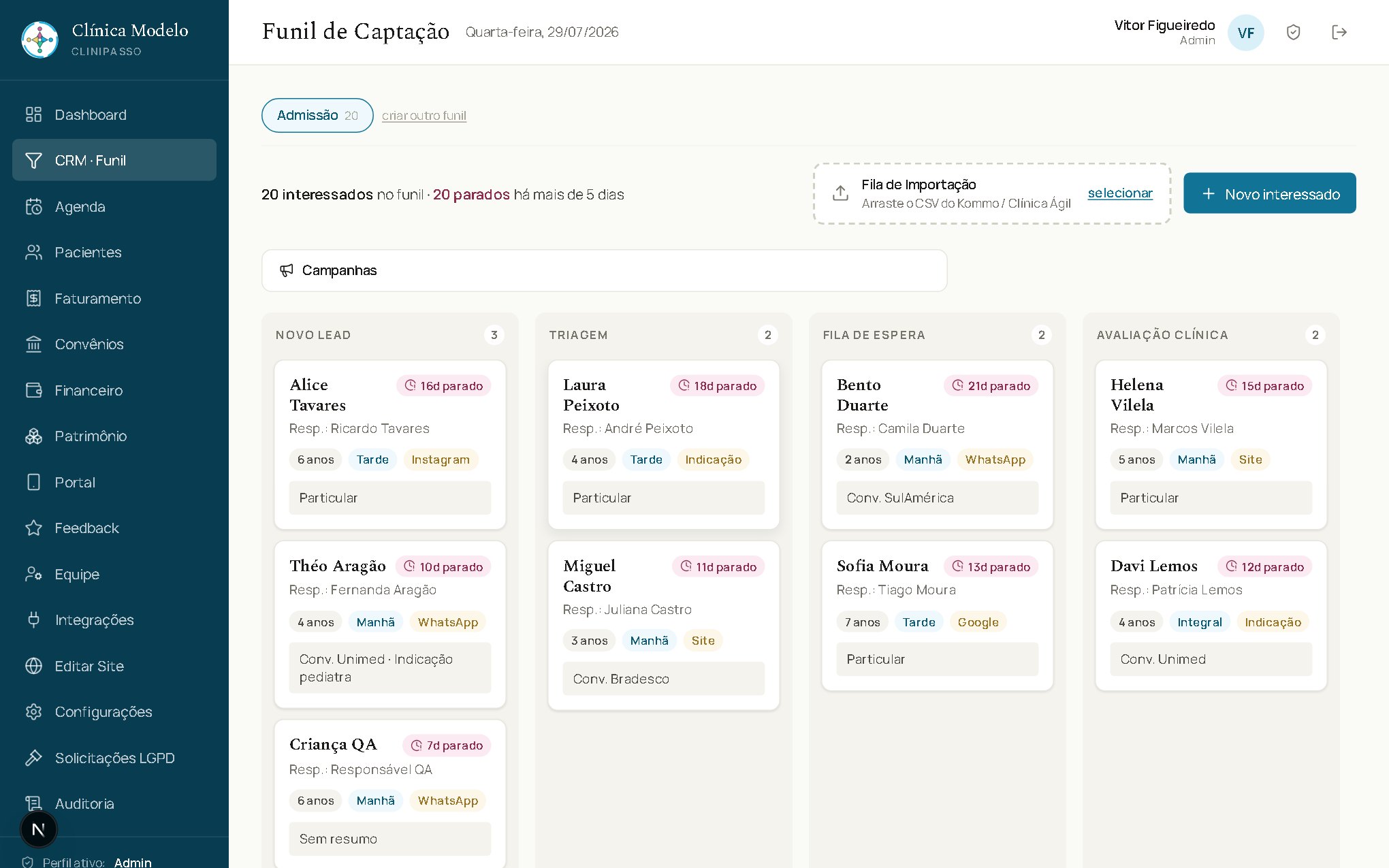Click the Portal tablet icon
This screenshot has height=868, width=1389.
(x=33, y=482)
